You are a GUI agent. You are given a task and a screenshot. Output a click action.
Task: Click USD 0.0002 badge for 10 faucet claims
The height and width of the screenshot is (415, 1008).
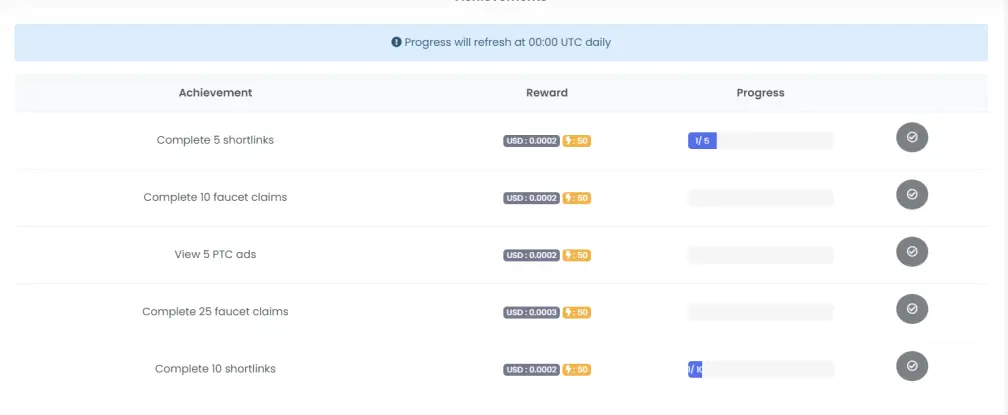[532, 198]
